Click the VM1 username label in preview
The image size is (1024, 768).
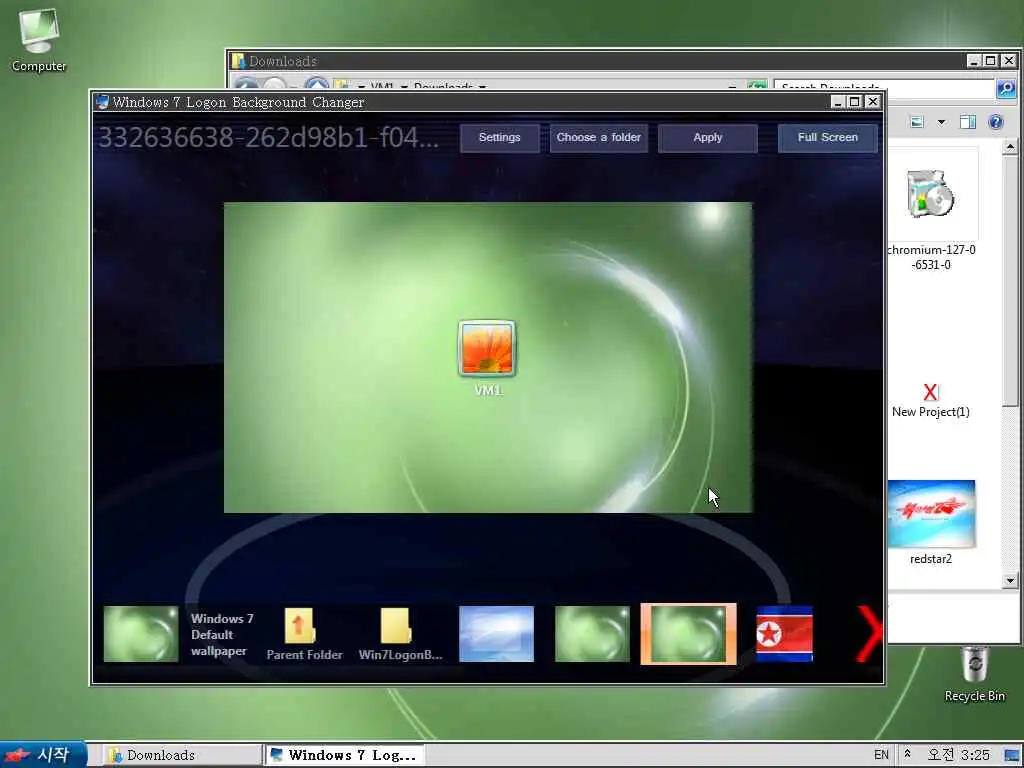click(488, 391)
